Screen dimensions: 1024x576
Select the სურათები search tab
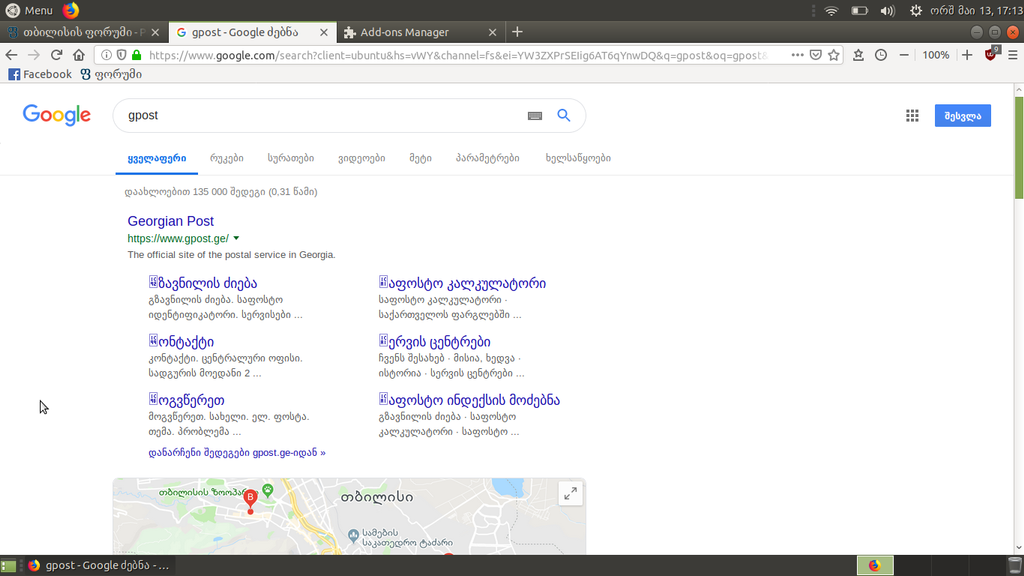point(291,158)
